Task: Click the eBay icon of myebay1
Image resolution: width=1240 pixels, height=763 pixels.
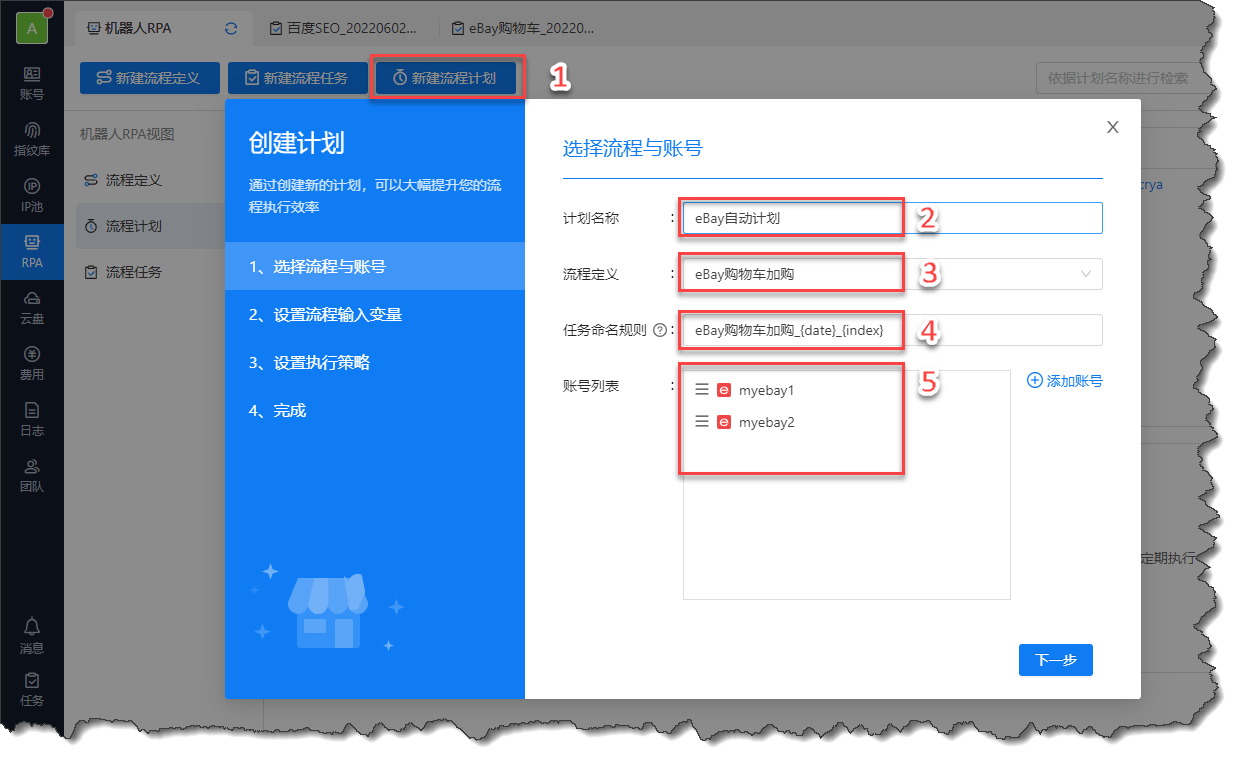Action: tap(724, 390)
